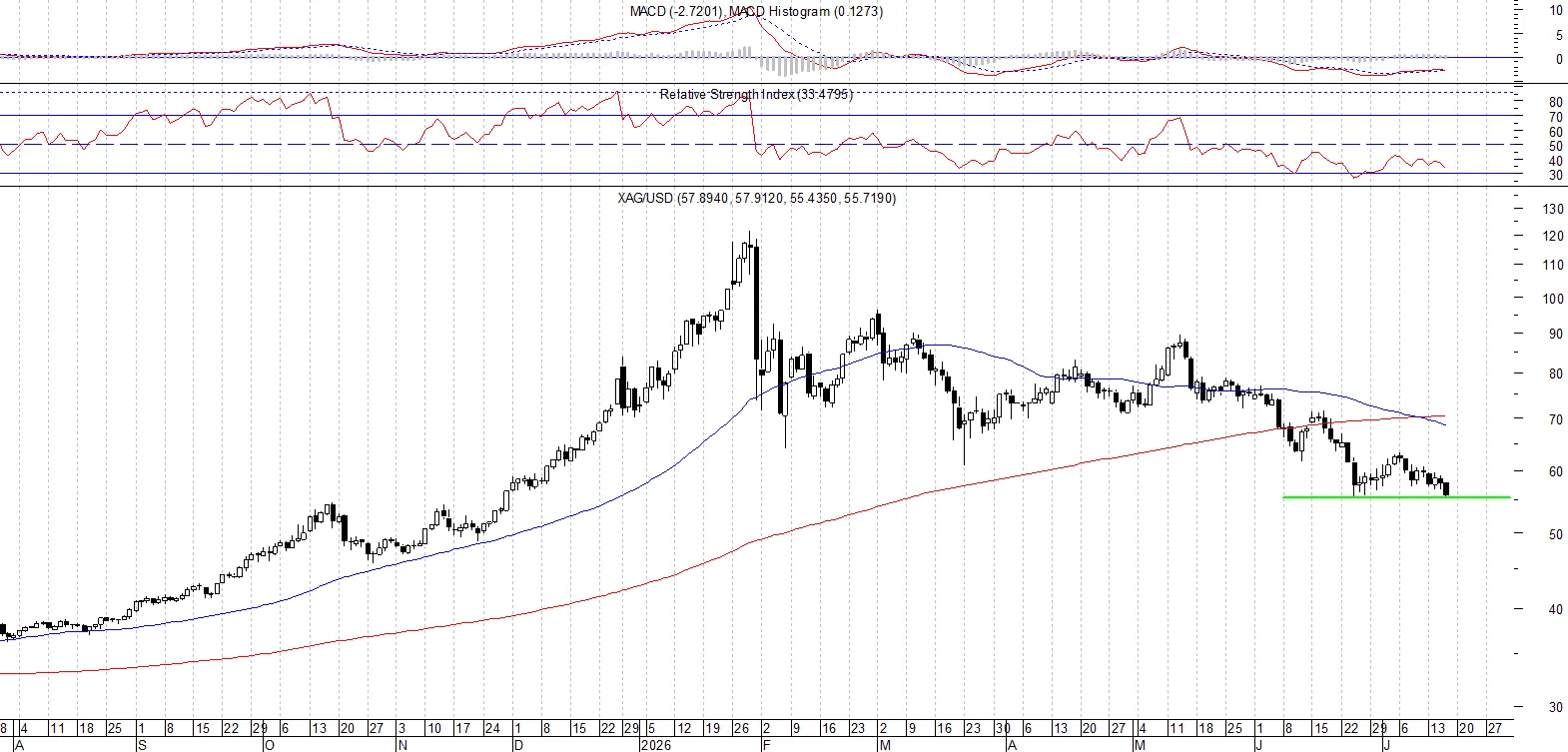Select the 40 label on main price axis
This screenshot has height=752, width=1568.
coord(1555,609)
